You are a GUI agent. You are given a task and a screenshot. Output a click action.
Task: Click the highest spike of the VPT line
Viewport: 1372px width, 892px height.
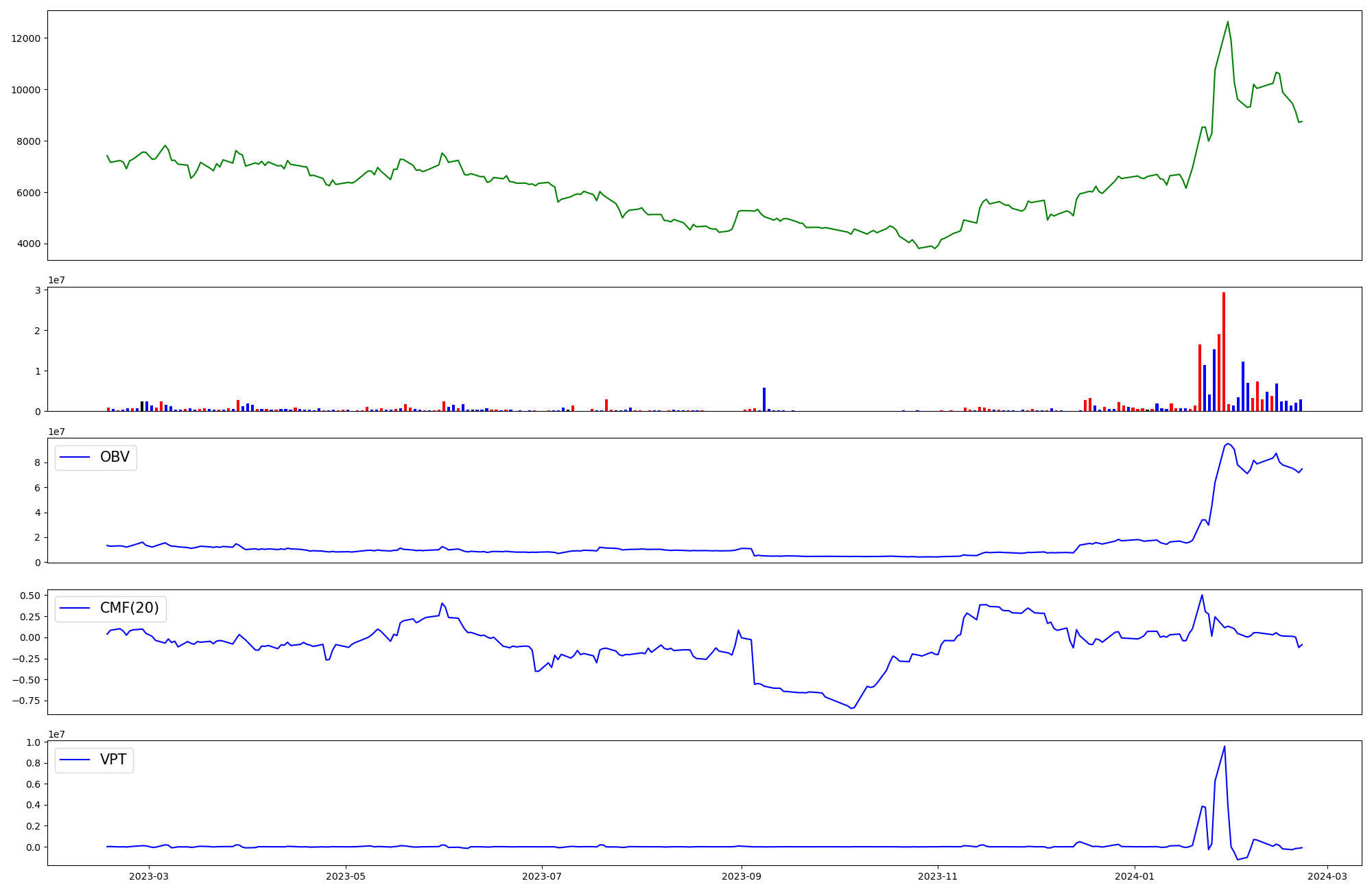1225,747
